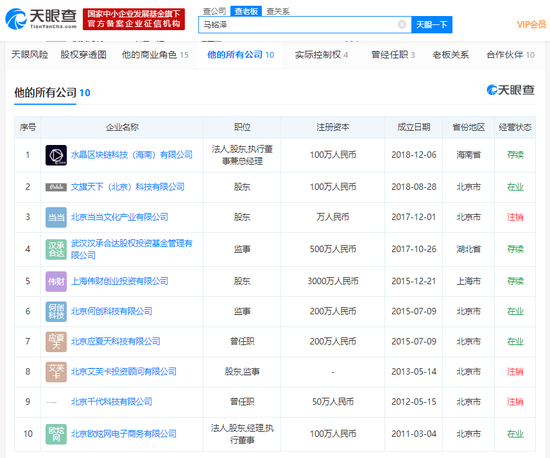The image size is (550, 458).
Task: Open the 伟财 company logo icon
Action: pos(56,281)
